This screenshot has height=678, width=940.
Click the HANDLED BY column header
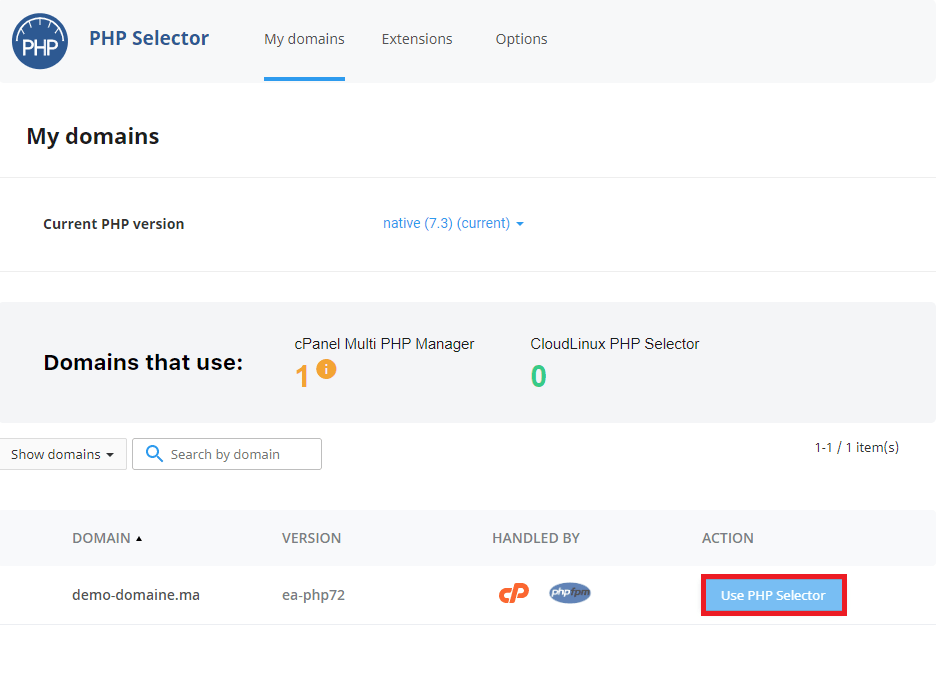[536, 538]
